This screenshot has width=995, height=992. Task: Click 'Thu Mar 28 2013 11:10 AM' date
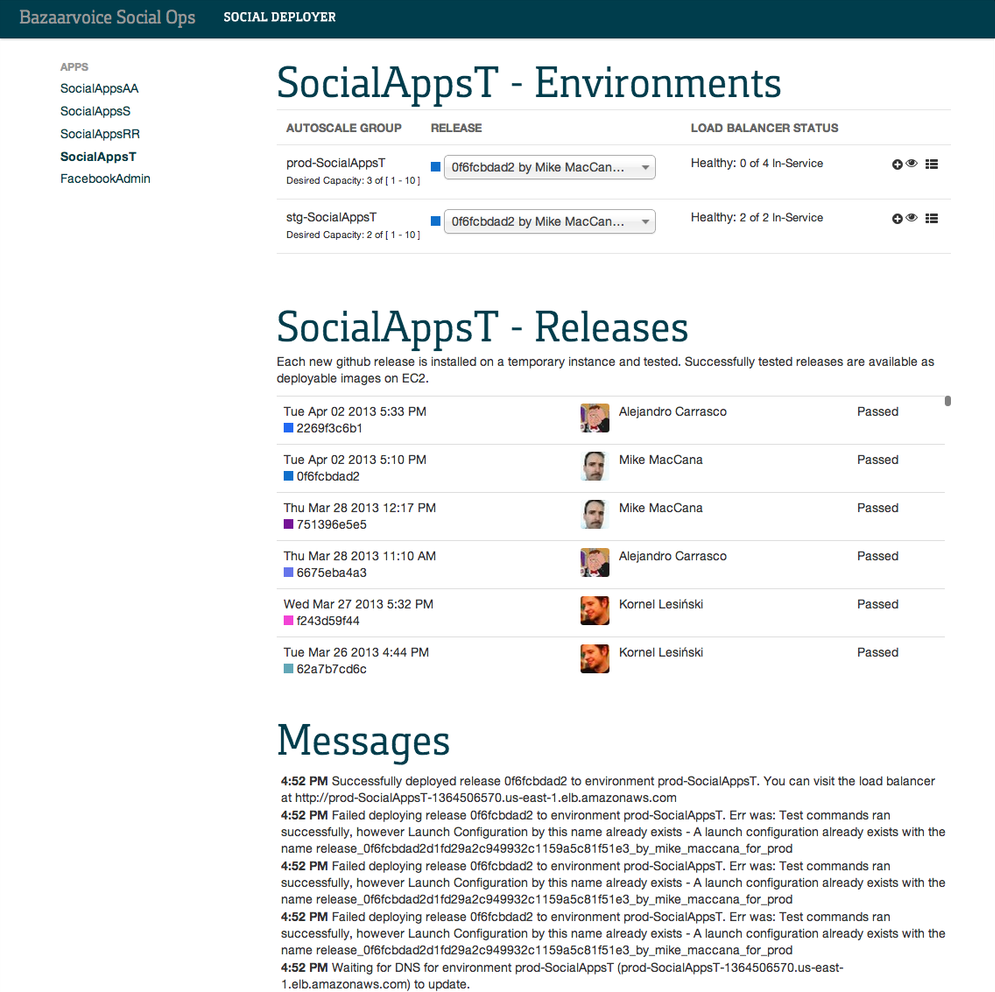[x=360, y=556]
